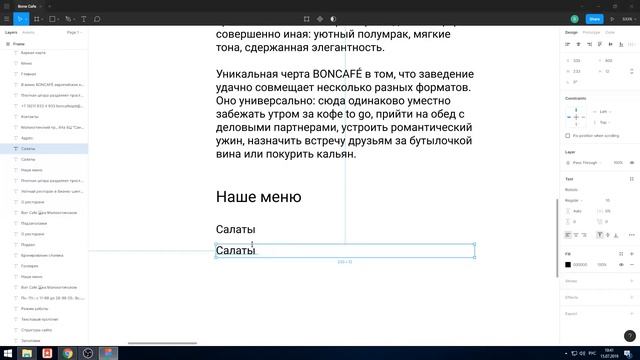Select the Frame tool
Screen dimensions: 640x360
pyautogui.click(x=37, y=19)
